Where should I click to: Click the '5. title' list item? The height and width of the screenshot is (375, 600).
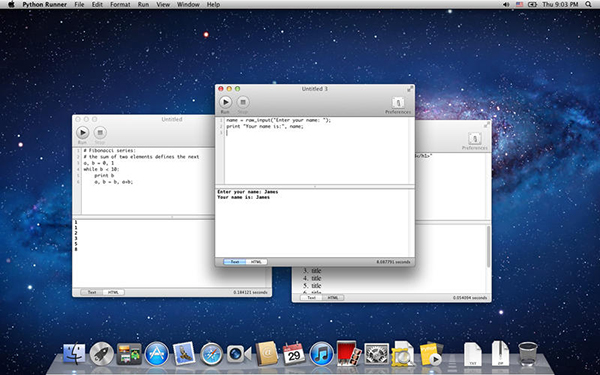pyautogui.click(x=312, y=285)
